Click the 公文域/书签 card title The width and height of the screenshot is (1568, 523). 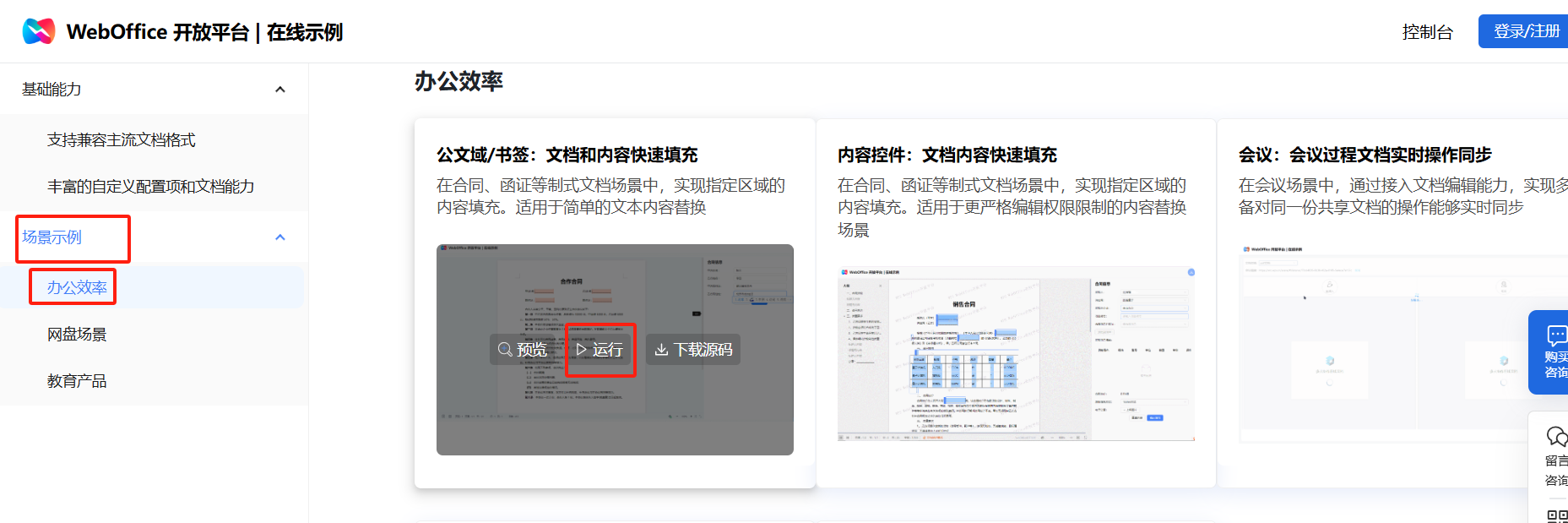tap(567, 155)
